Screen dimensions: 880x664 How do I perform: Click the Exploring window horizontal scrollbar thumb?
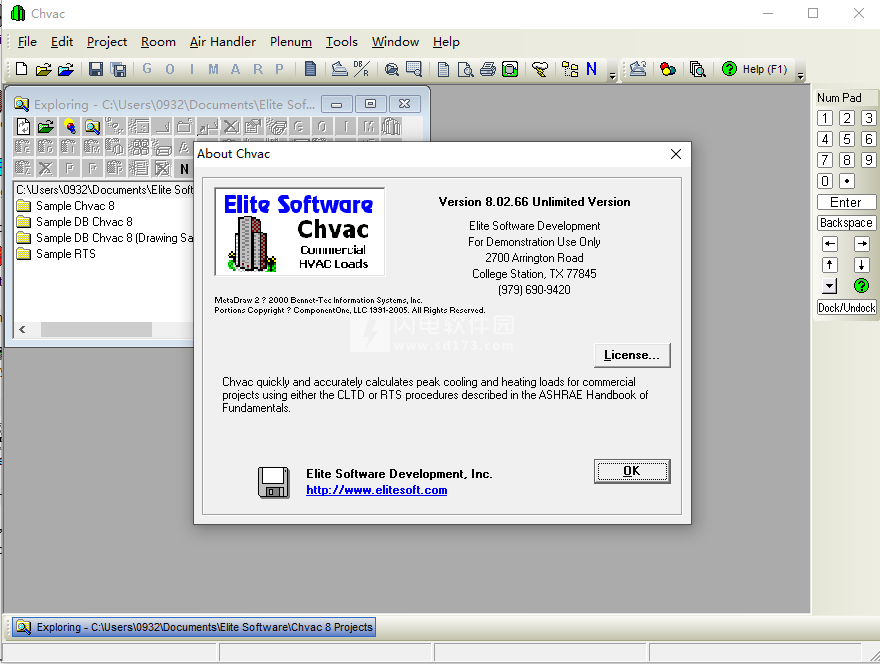(96, 329)
